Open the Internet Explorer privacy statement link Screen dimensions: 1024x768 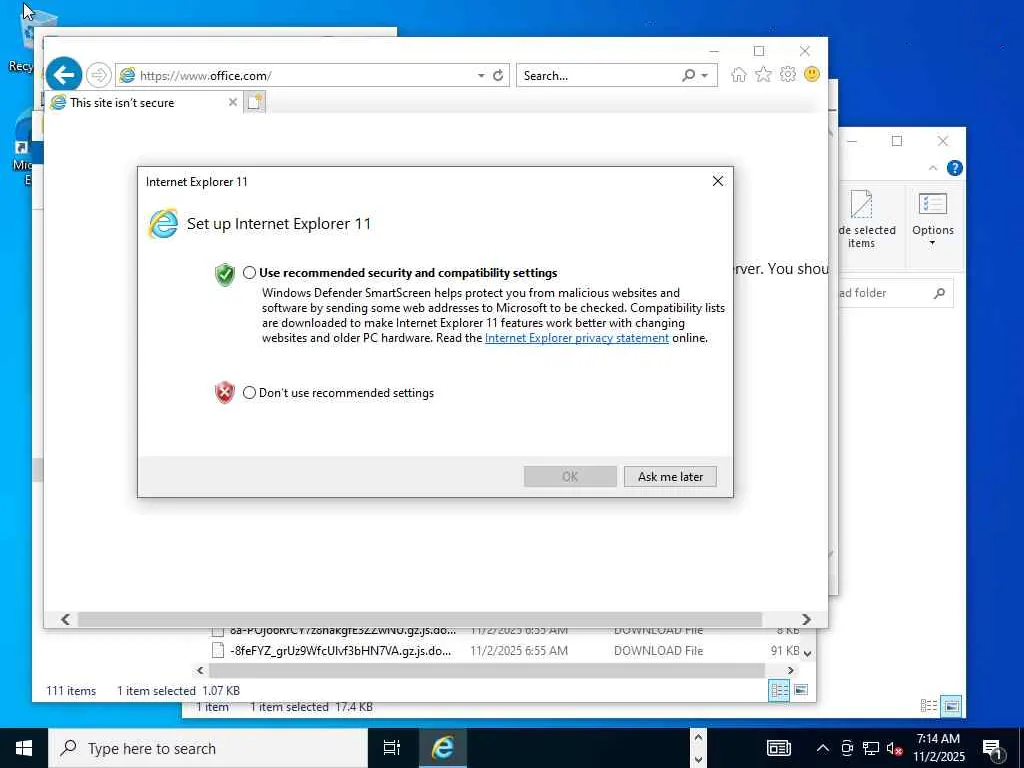pos(577,338)
